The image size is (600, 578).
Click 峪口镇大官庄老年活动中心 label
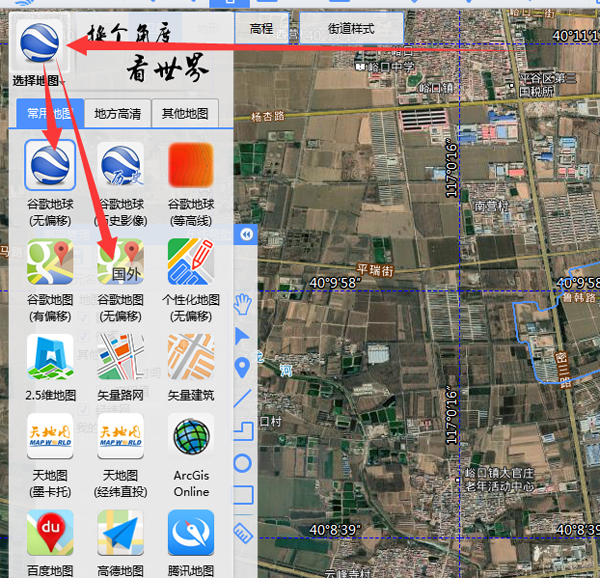click(x=499, y=480)
